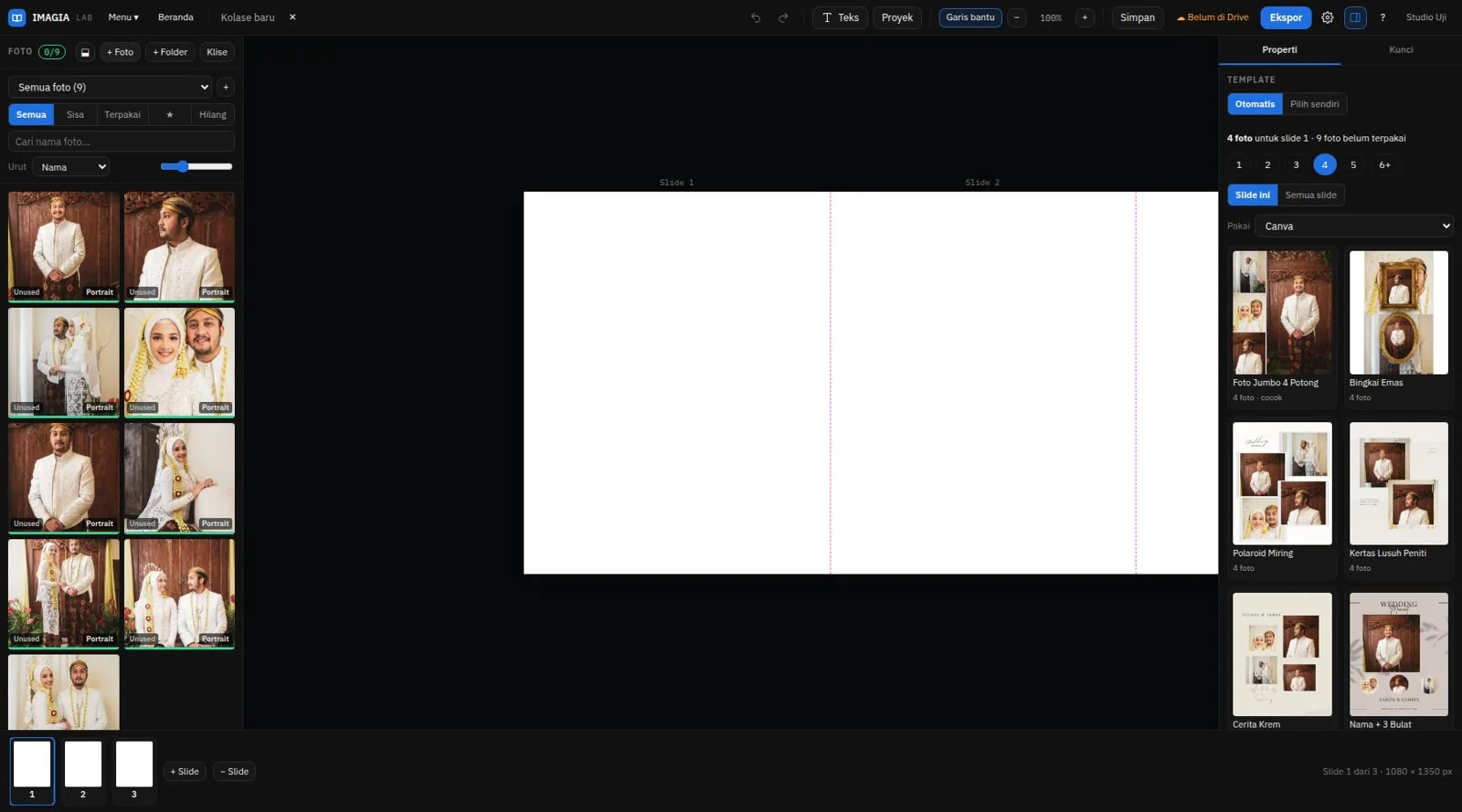The height and width of the screenshot is (812, 1462).
Task: Switch to Properti tab
Action: 1279,50
